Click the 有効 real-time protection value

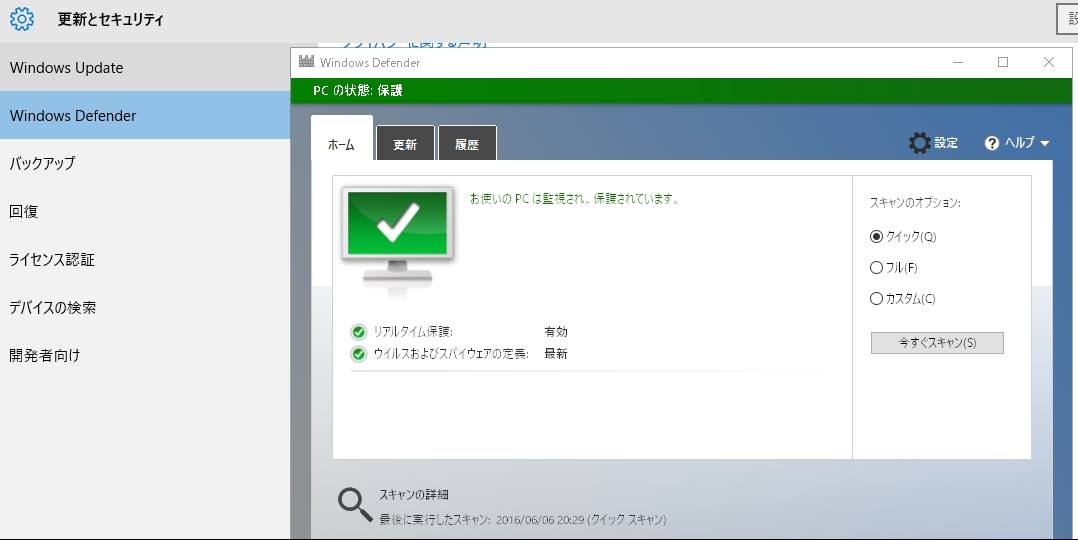click(x=556, y=332)
